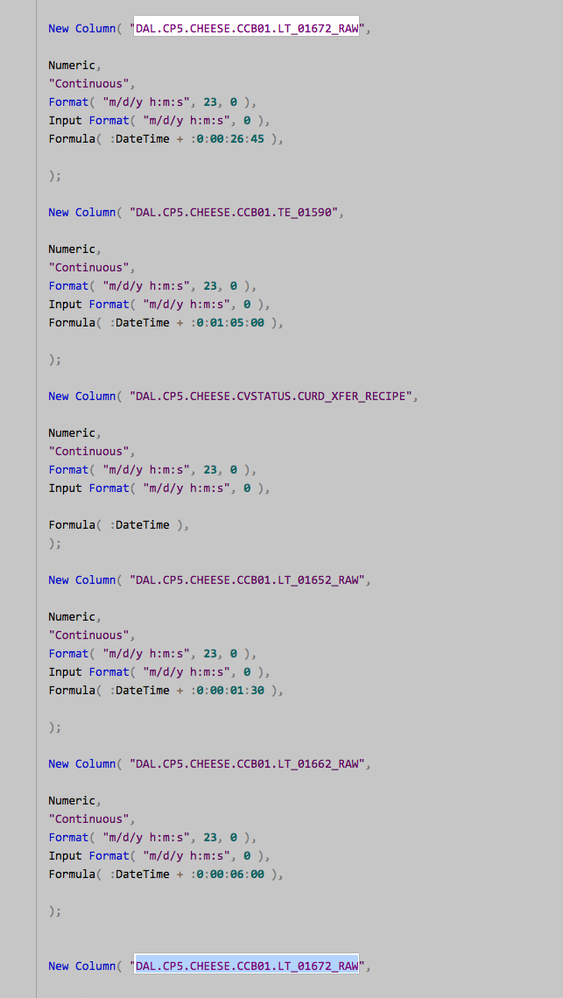This screenshot has width=563, height=998.
Task: Place cursor in the DAL.CP5.CHEESE.CCB01.TE_01590 string
Action: click(233, 213)
